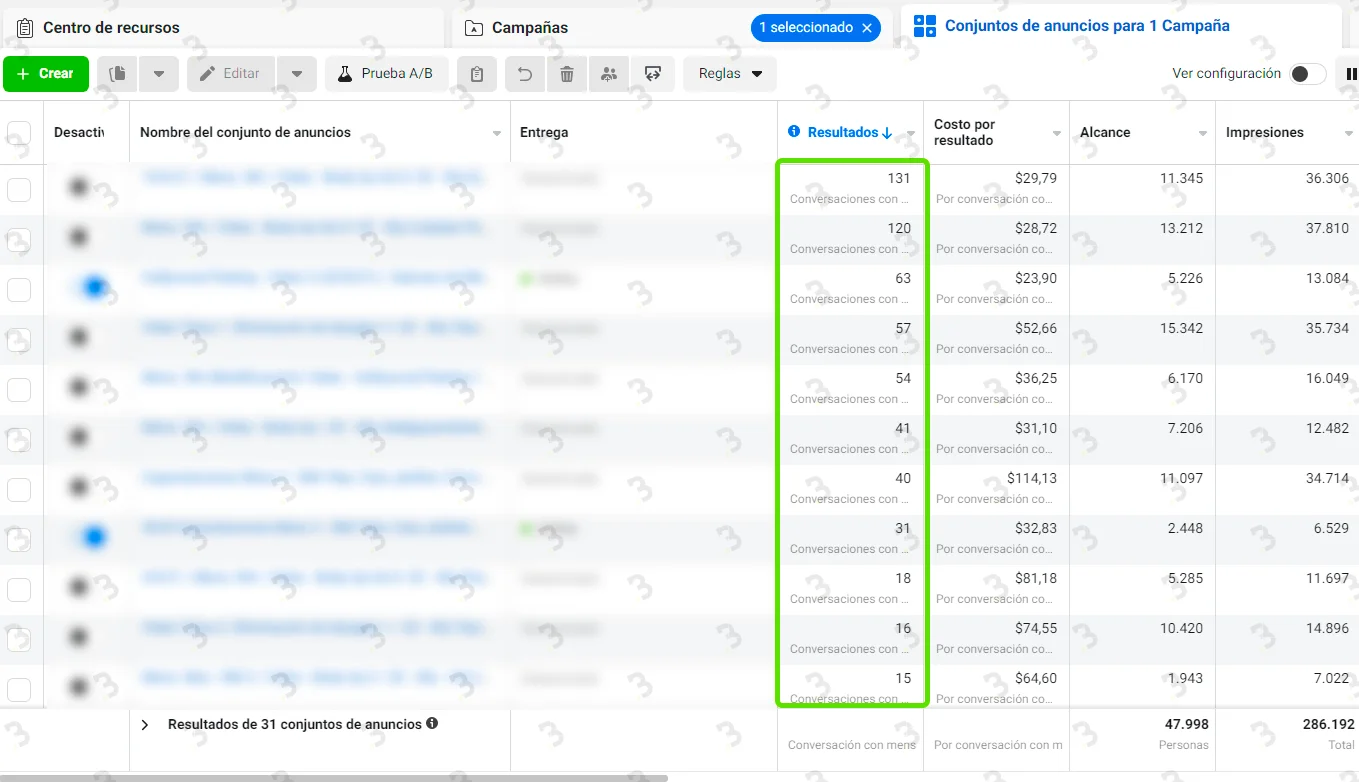Enable the Ver configuración switch
The image size is (1359, 782).
(x=1306, y=74)
